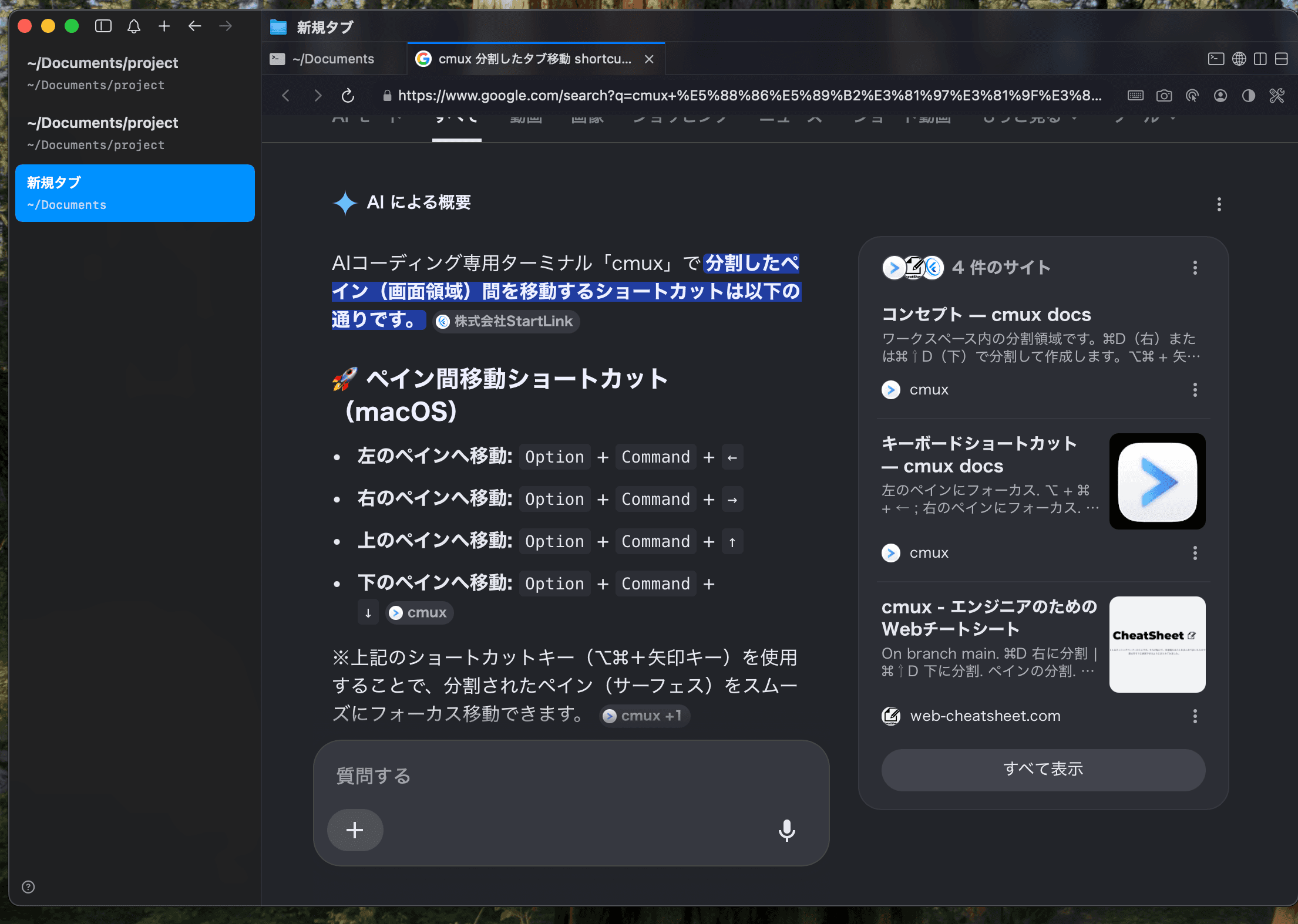The width and height of the screenshot is (1298, 924).
Task: Split pane horizontally icon
Action: (x=1282, y=59)
